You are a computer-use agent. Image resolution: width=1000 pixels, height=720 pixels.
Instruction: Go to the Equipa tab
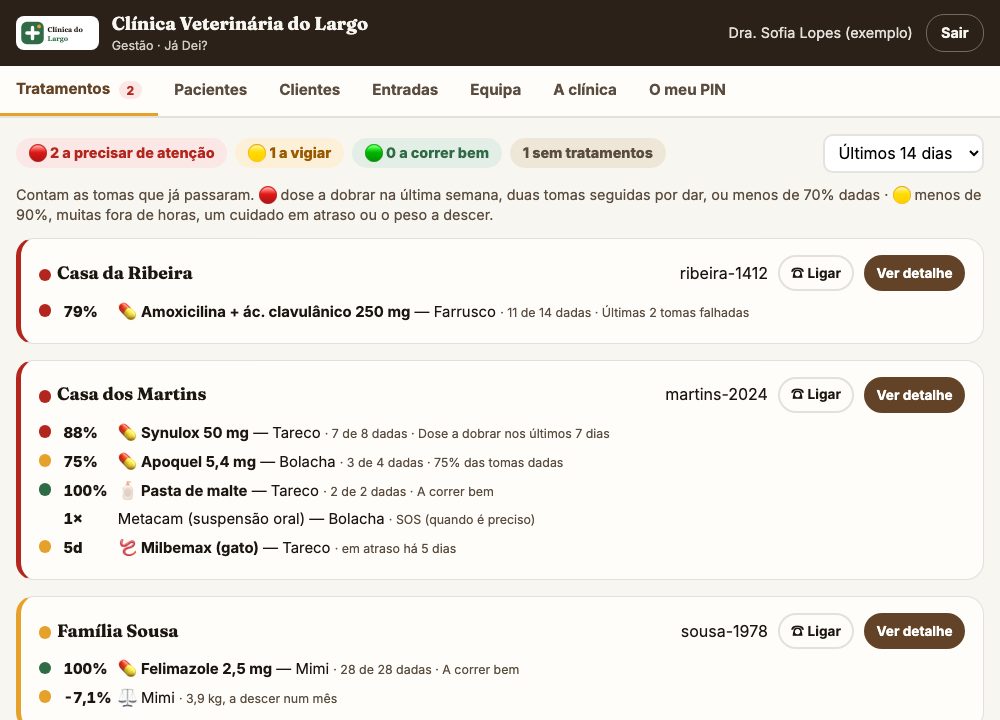pyautogui.click(x=496, y=90)
